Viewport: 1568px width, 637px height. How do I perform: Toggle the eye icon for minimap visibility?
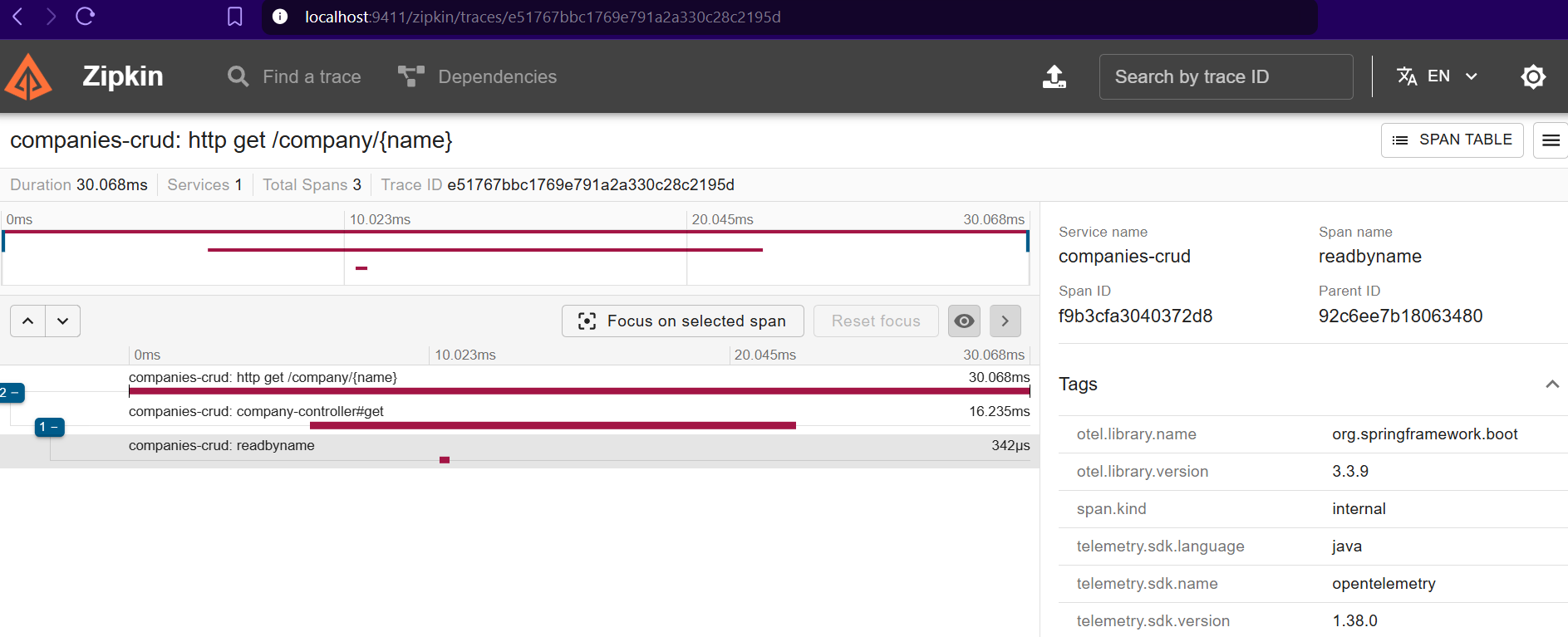[x=964, y=321]
